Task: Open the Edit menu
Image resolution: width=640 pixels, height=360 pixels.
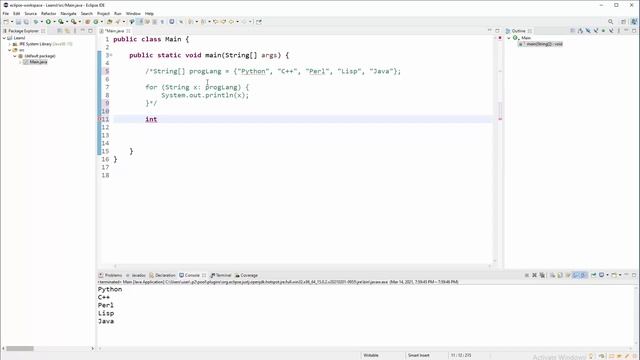Action: tap(16, 13)
